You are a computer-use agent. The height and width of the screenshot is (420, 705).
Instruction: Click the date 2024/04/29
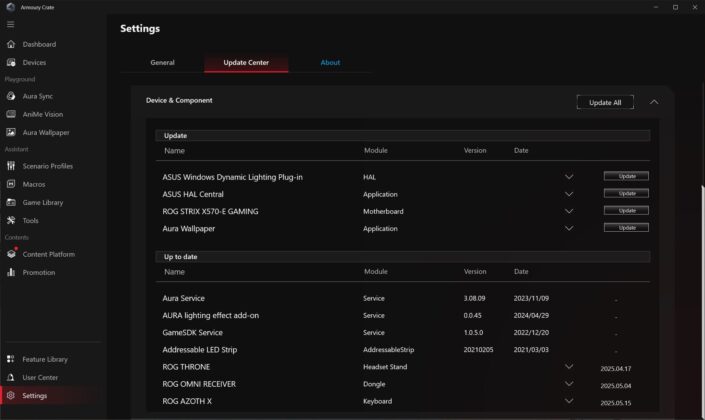coord(531,315)
